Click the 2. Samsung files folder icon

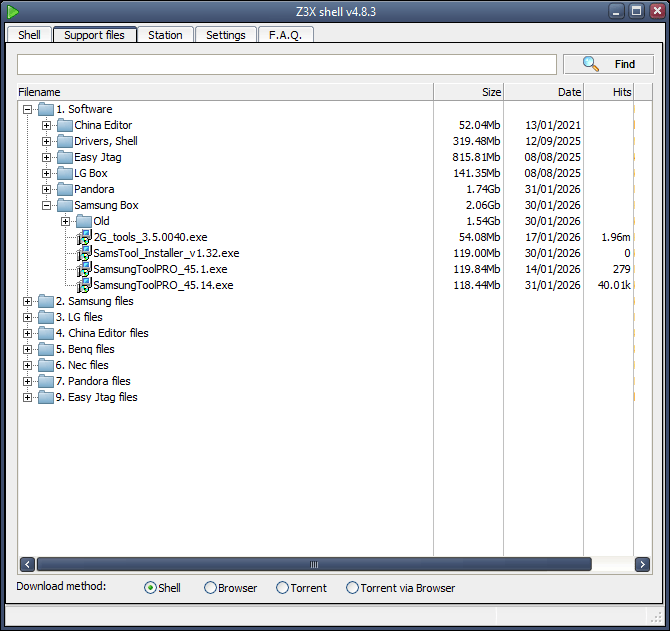[46, 302]
